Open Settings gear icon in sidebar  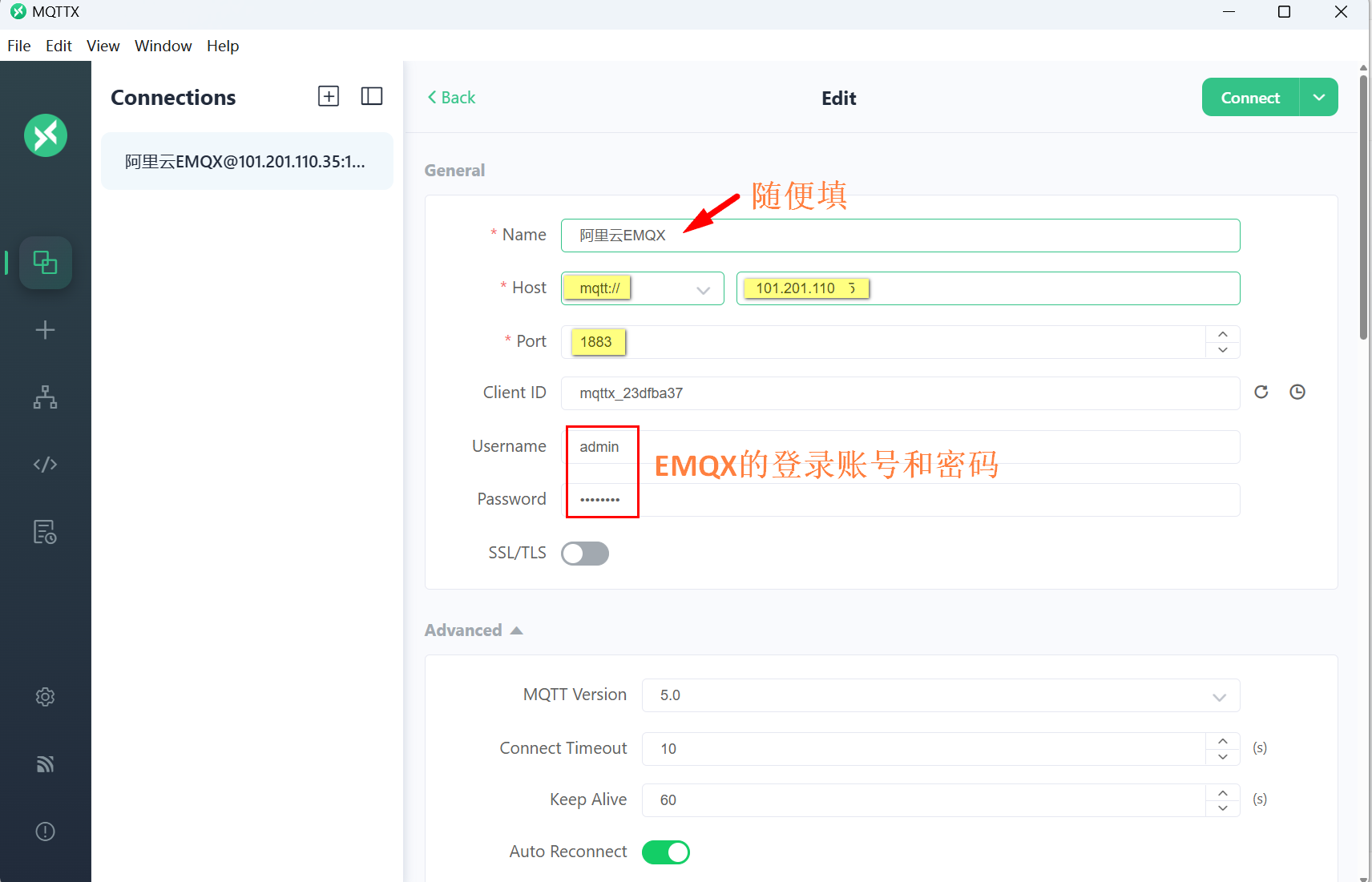tap(46, 697)
